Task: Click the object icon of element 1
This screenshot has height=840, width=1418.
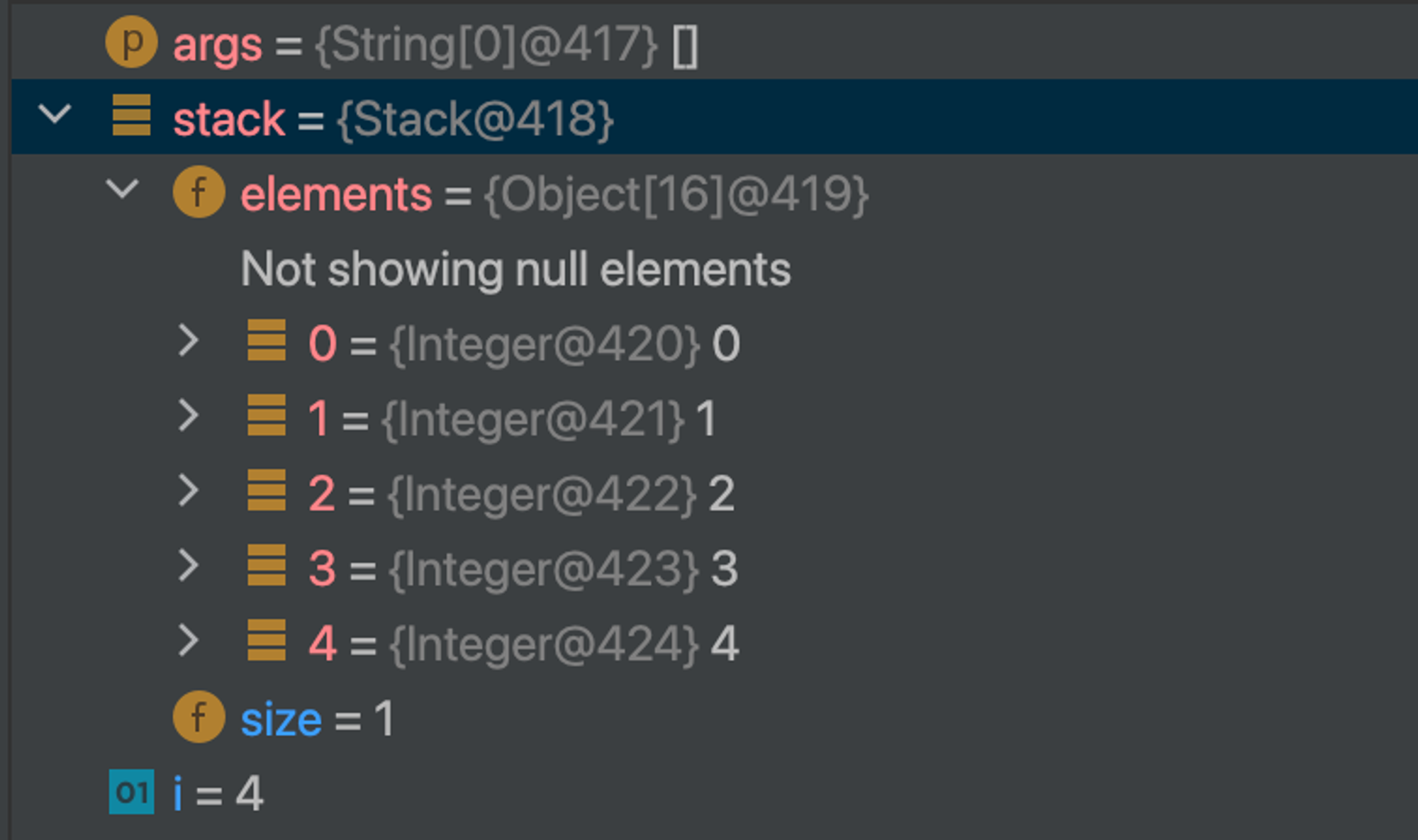Action: pyautogui.click(x=267, y=415)
